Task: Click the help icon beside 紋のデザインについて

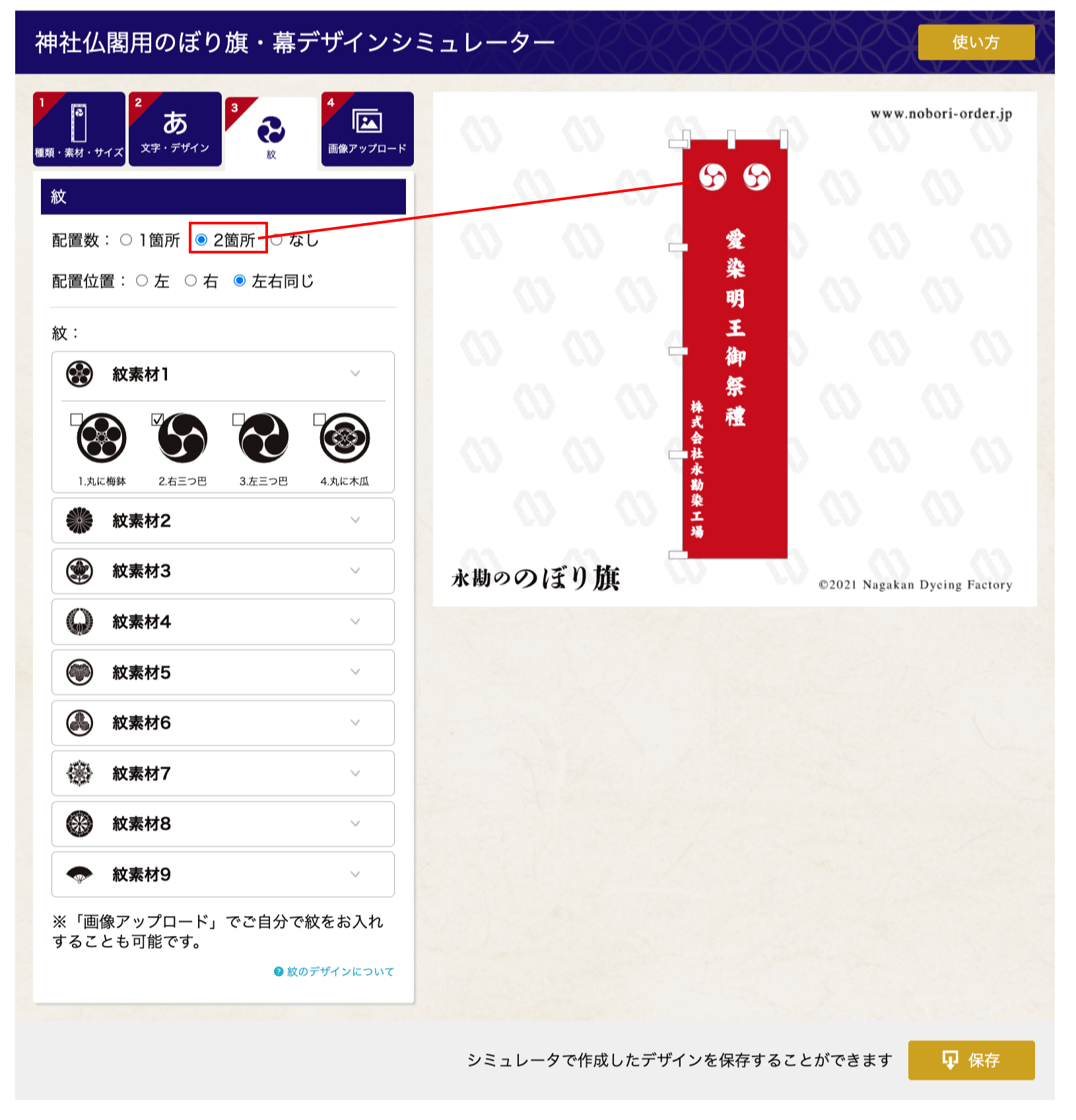Action: coord(279,972)
